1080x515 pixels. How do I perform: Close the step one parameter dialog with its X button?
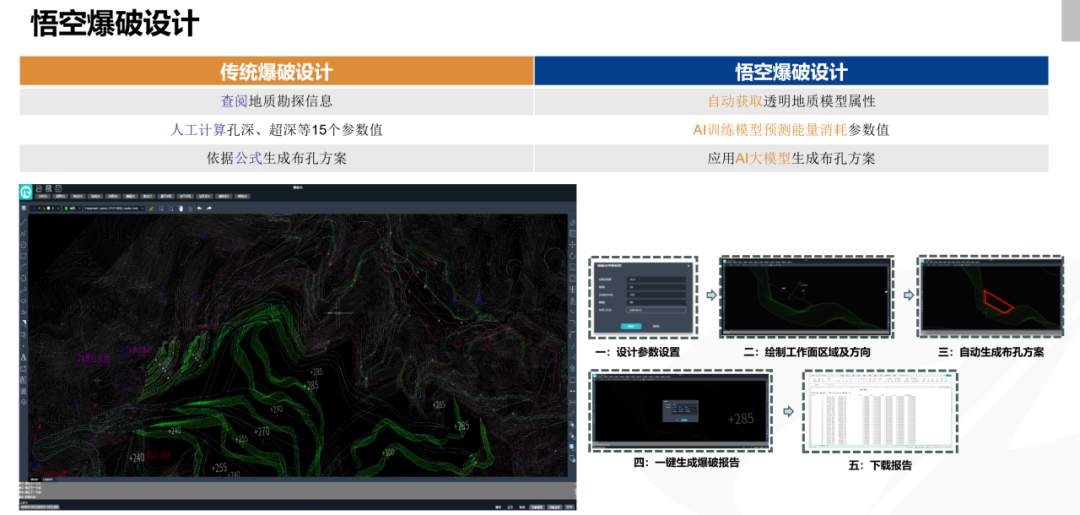[689, 266]
